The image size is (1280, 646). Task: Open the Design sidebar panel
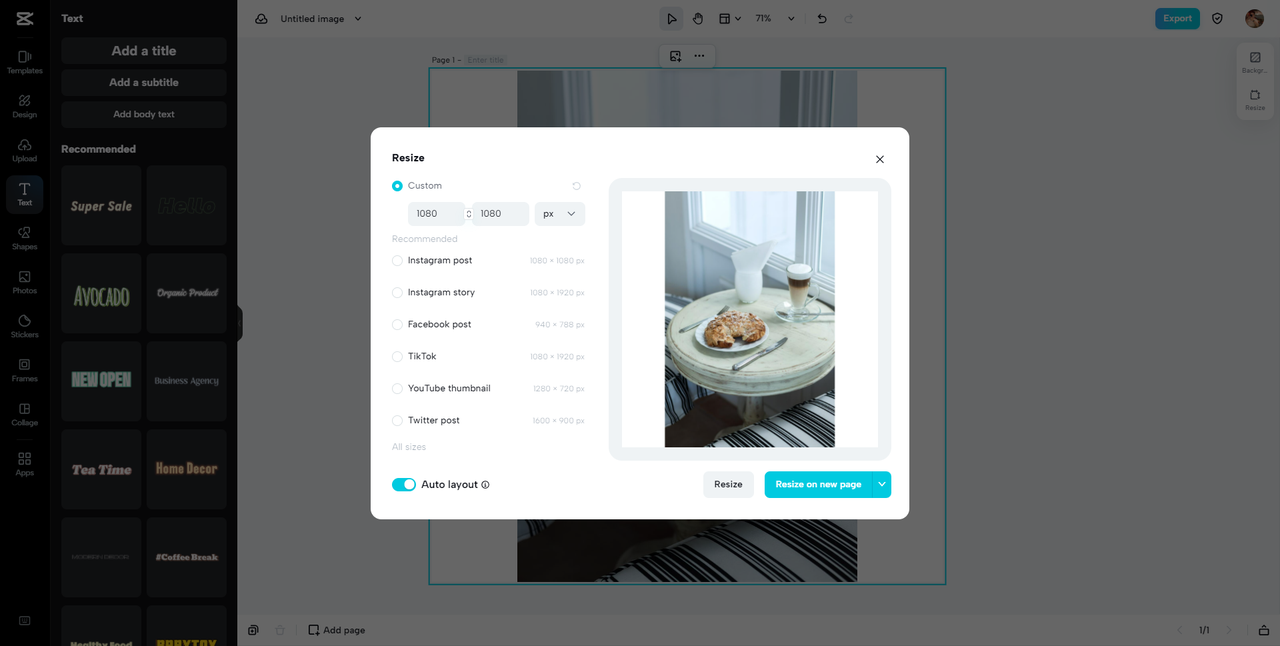(x=24, y=106)
